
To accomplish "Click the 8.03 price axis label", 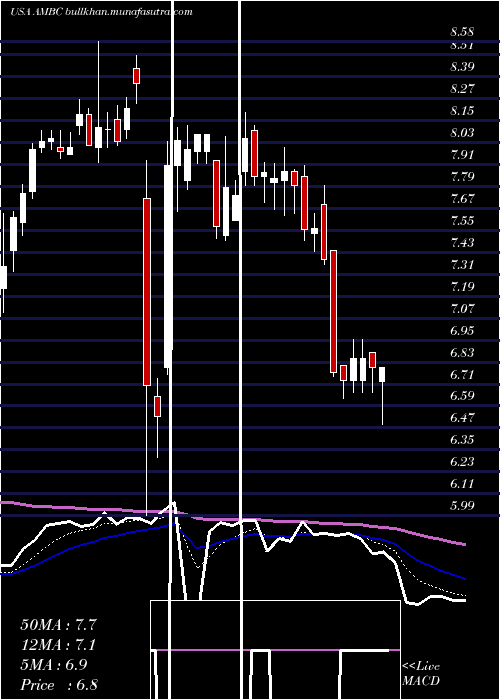I will (x=462, y=133).
